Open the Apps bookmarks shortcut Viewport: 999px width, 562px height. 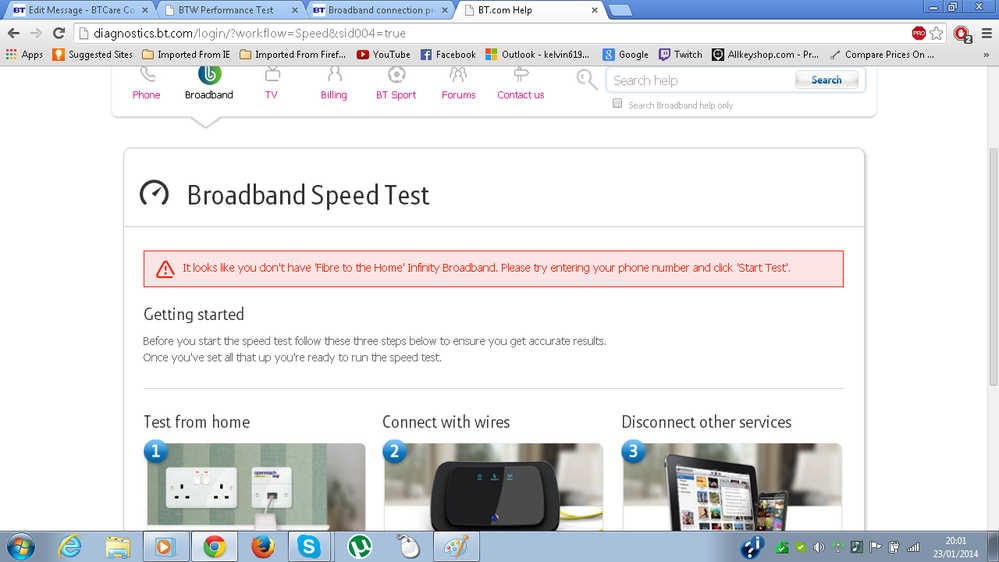pyautogui.click(x=24, y=55)
